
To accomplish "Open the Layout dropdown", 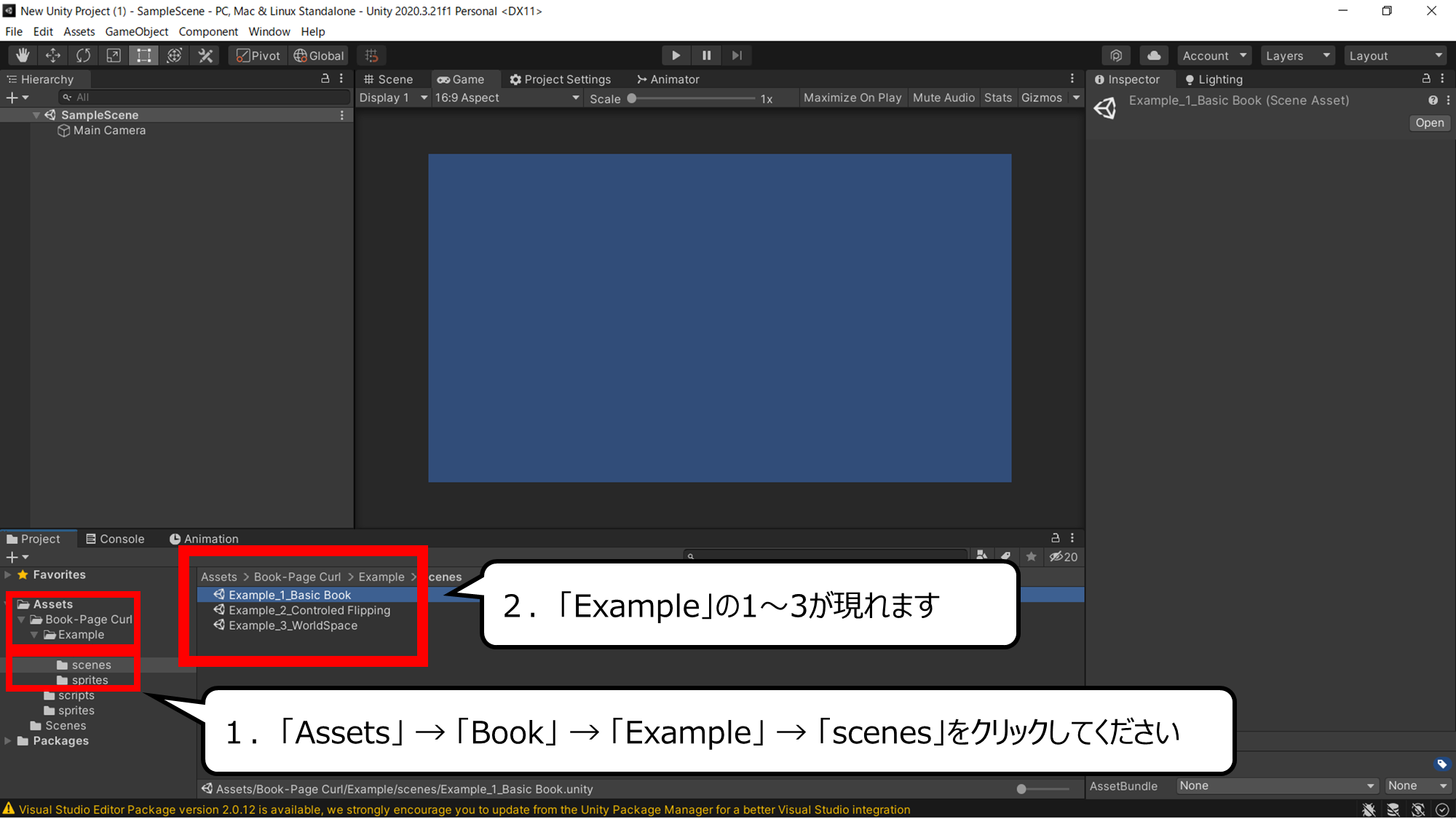I will click(x=1396, y=55).
